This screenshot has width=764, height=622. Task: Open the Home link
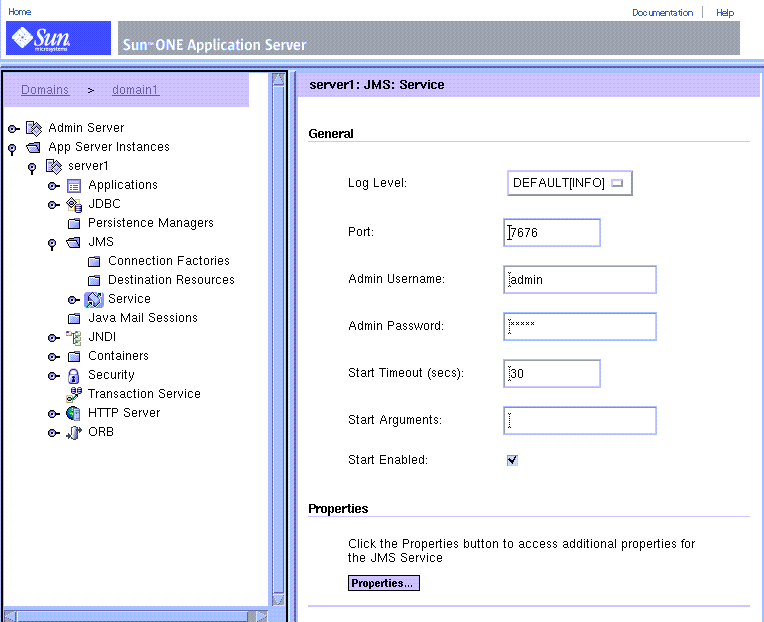click(19, 12)
